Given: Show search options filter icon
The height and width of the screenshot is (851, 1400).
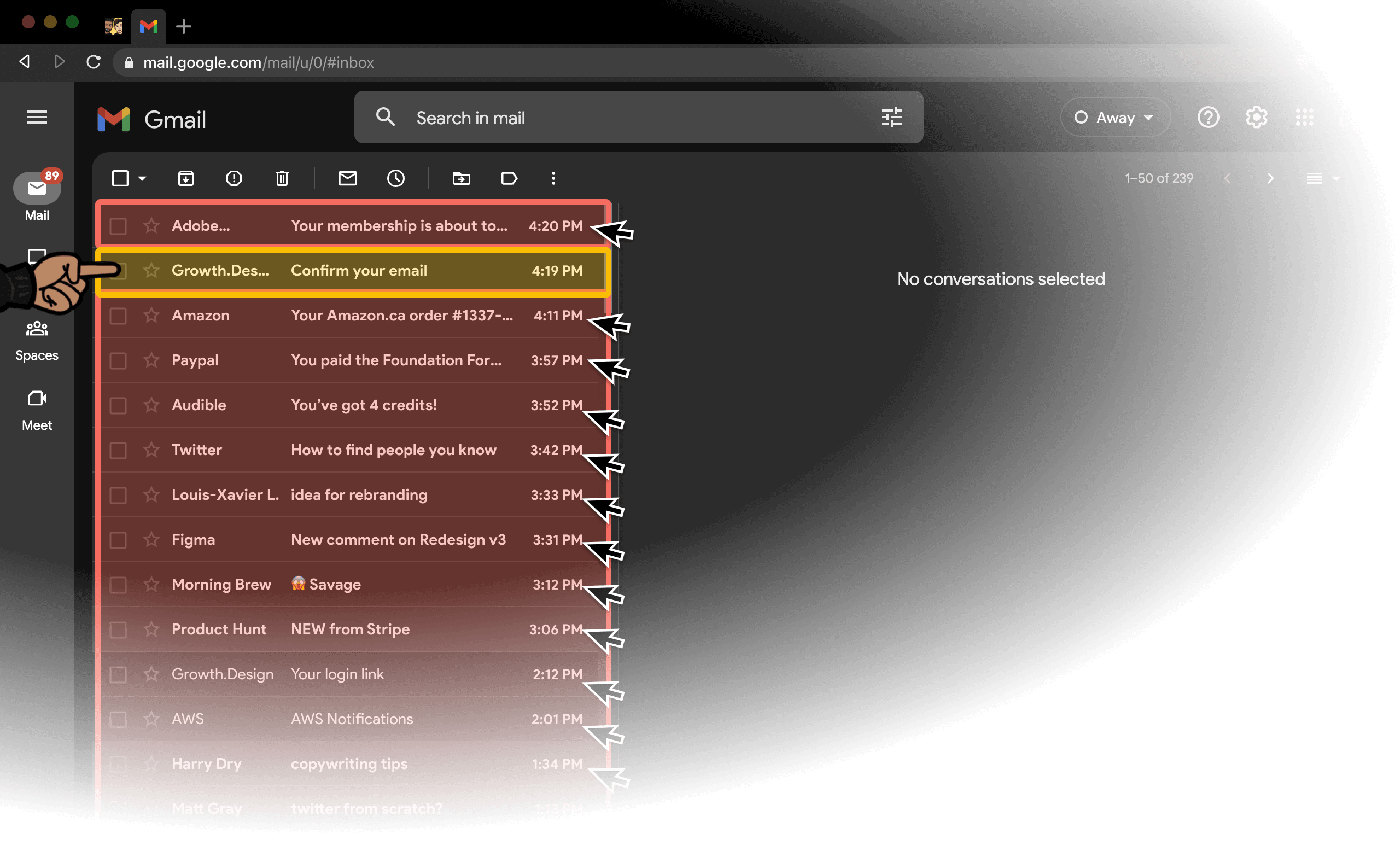Looking at the screenshot, I should tap(891, 117).
